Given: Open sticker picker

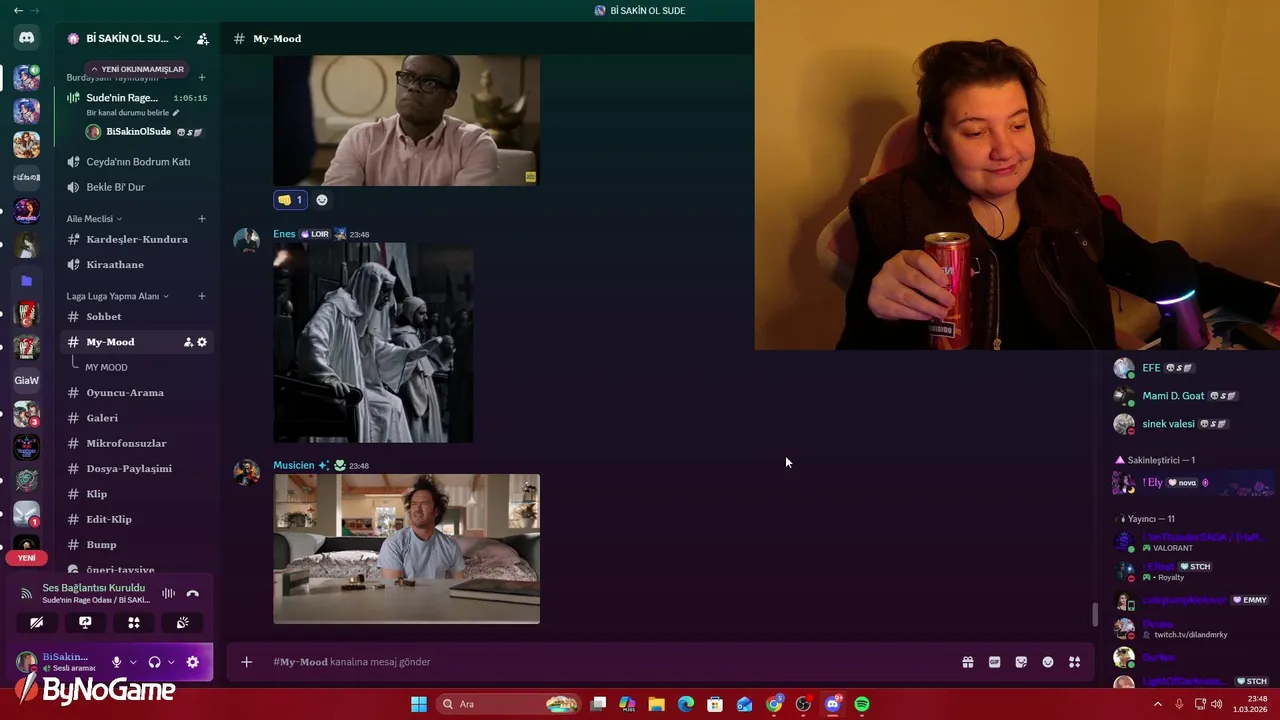Looking at the screenshot, I should [1021, 662].
